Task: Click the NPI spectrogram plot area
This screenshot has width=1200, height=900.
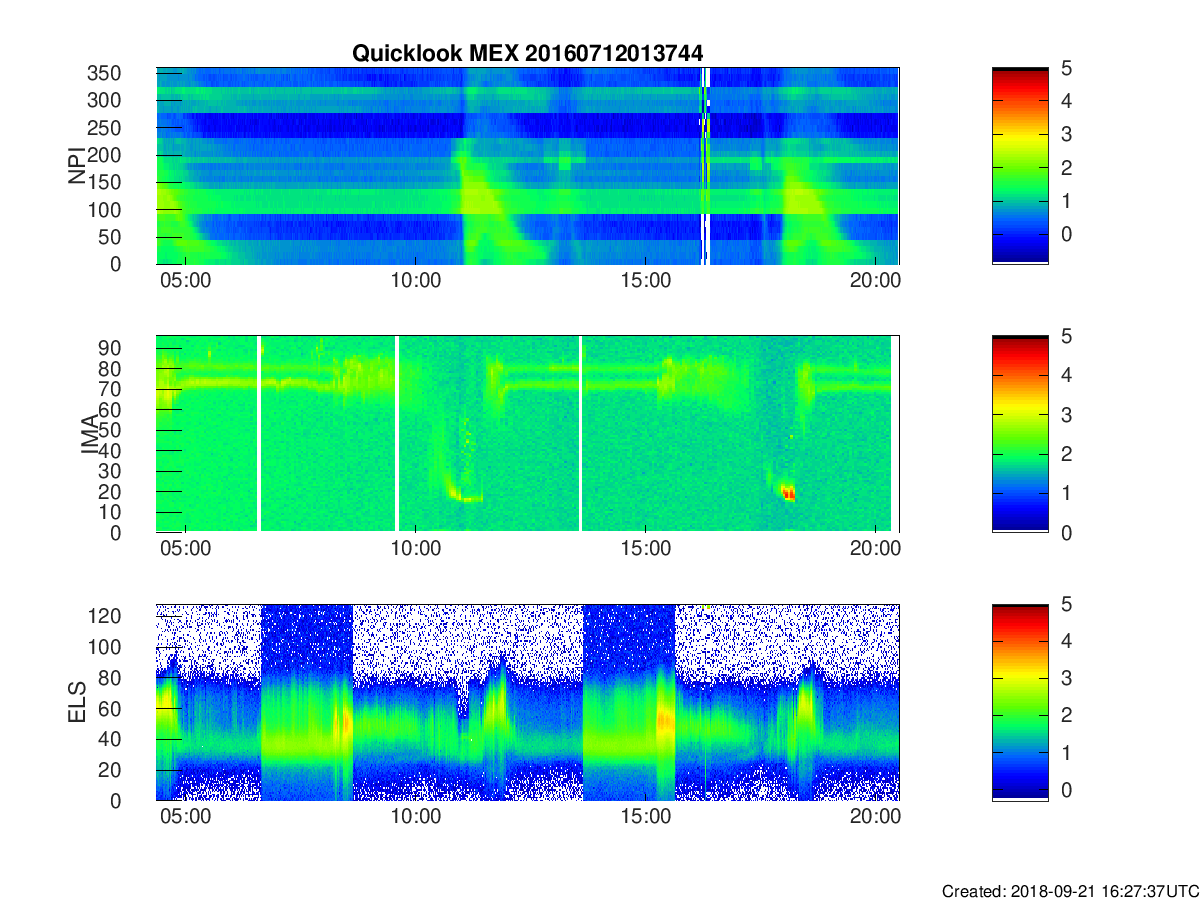Action: coord(527,166)
